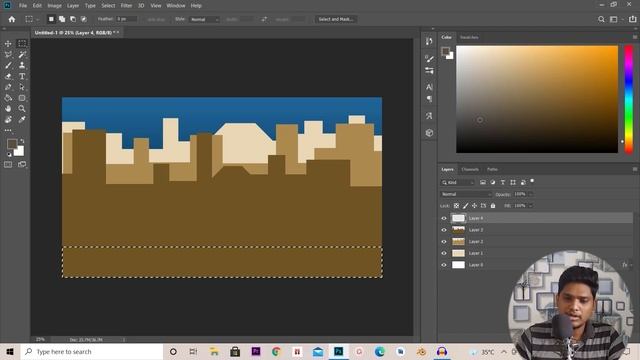Screen dimensions: 640x360
Task: Select the Move tool
Action: pos(8,43)
